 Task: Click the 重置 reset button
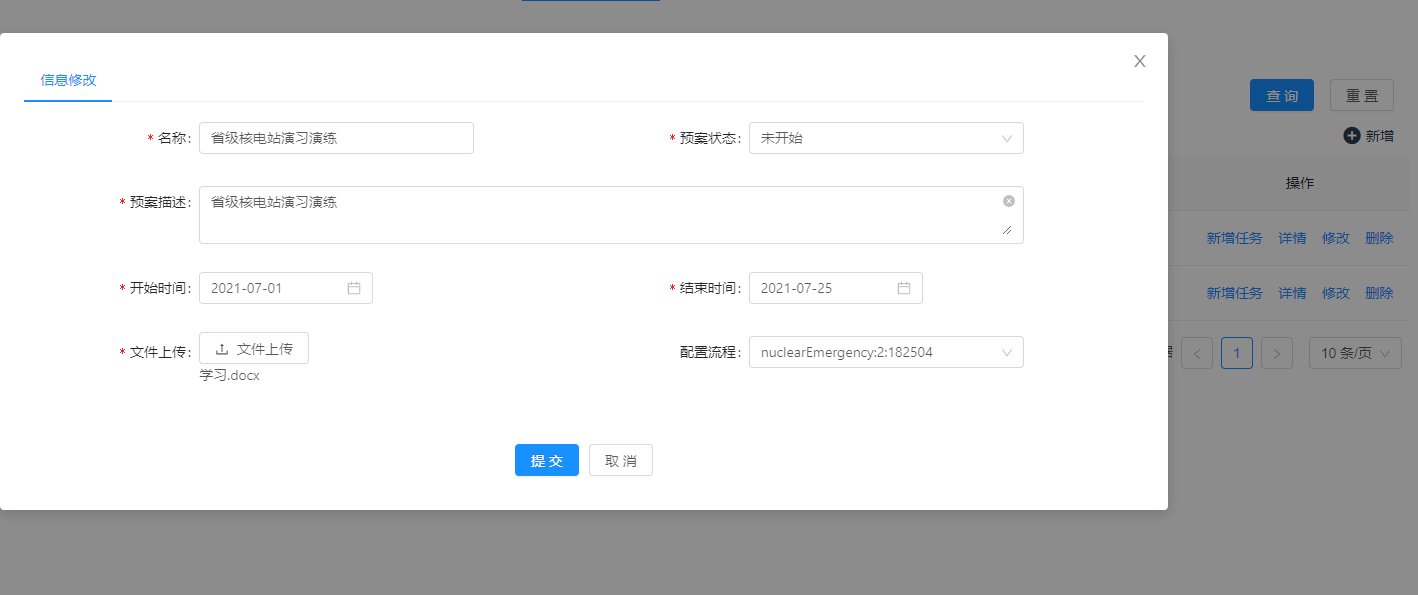(x=1361, y=95)
